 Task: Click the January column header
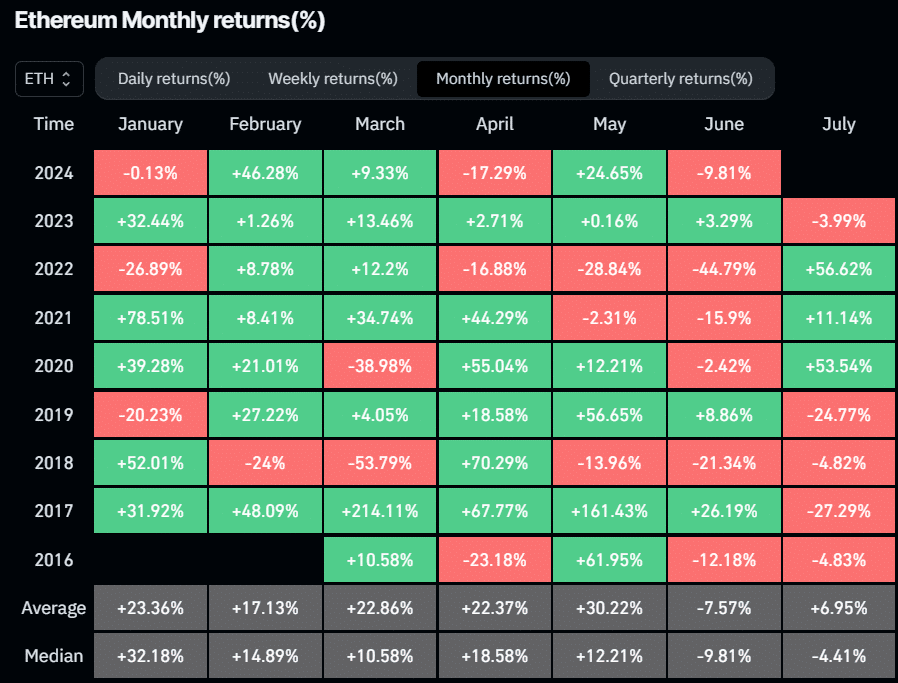click(x=151, y=124)
